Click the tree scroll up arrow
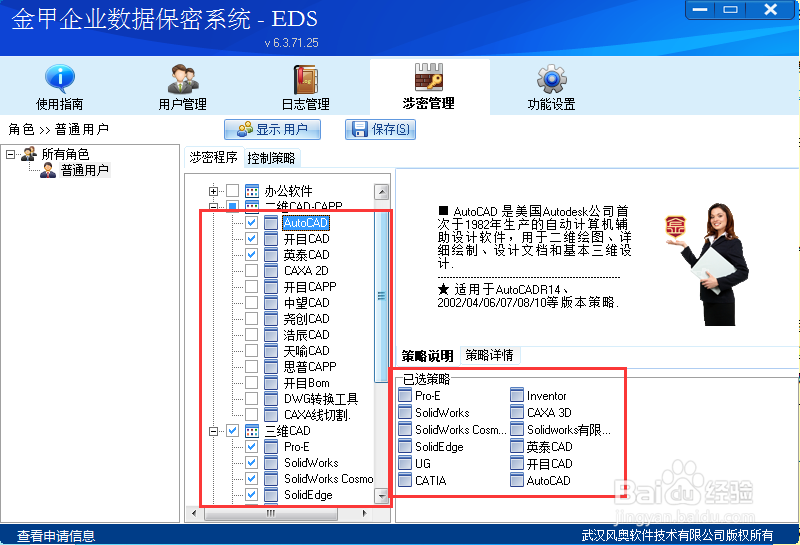The height and width of the screenshot is (545, 800). click(382, 192)
